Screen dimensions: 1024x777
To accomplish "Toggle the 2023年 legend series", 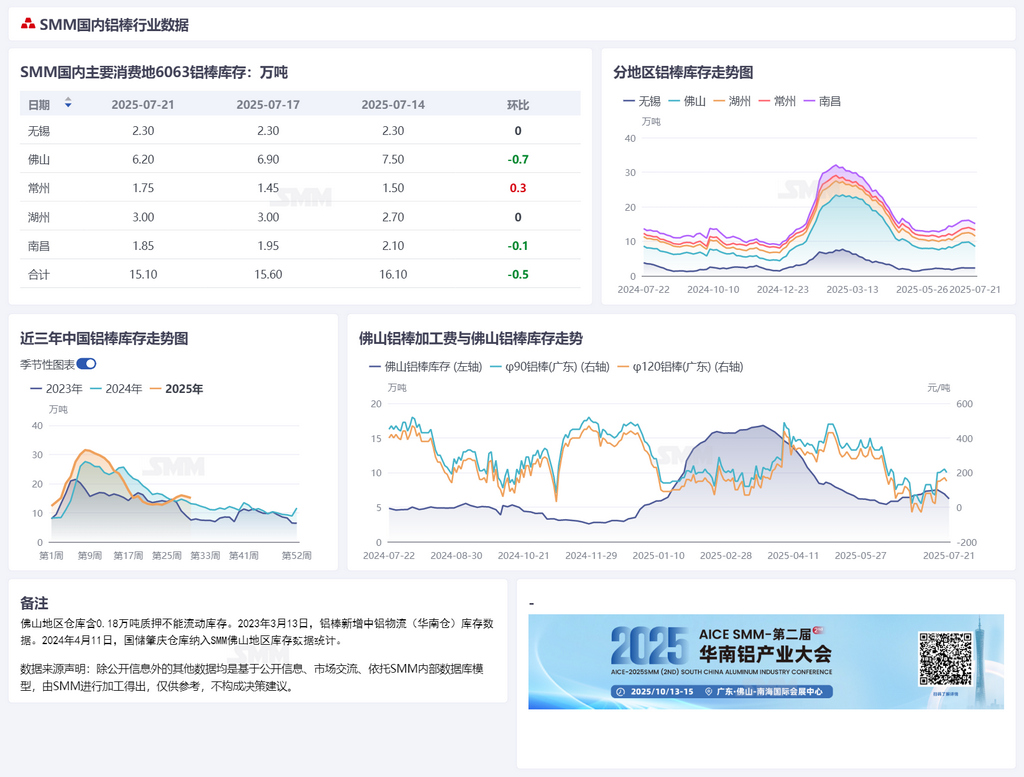I will 56,388.
